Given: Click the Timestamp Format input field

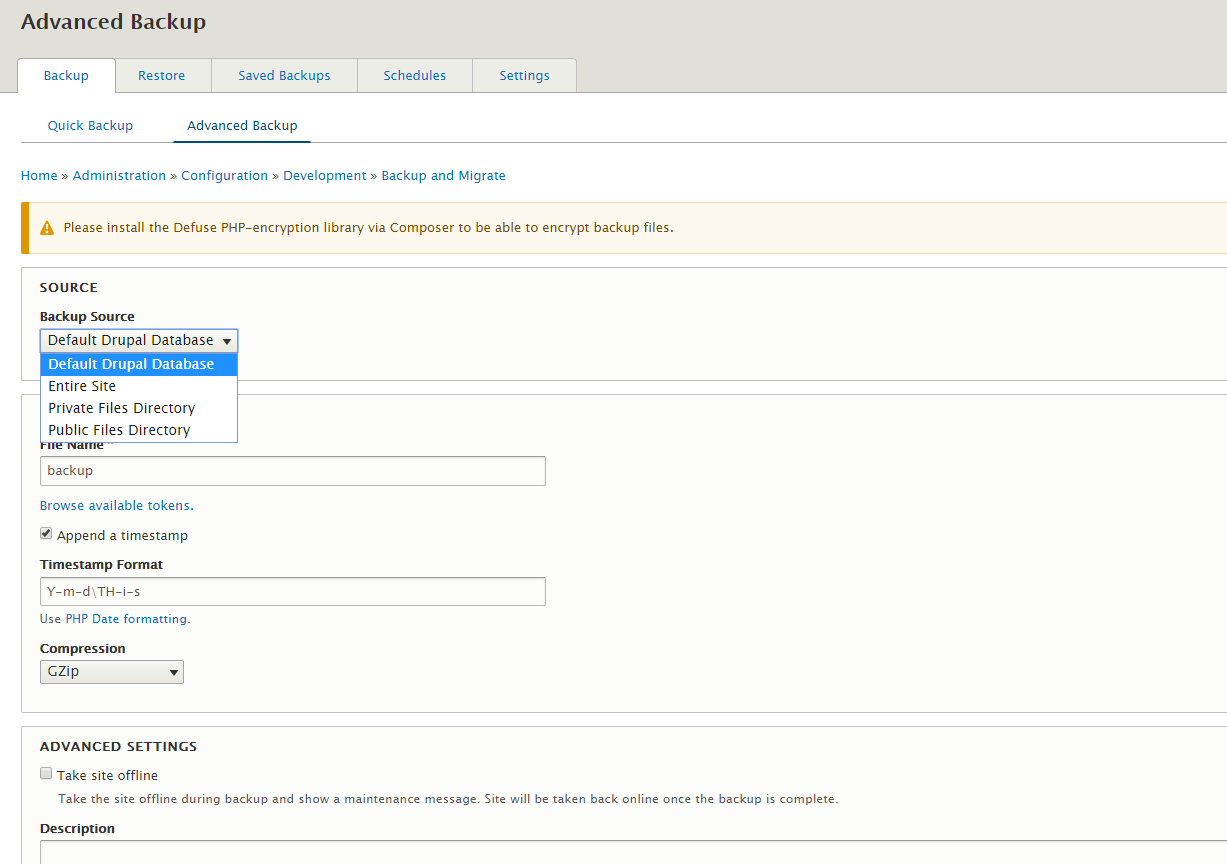Looking at the screenshot, I should click(293, 591).
